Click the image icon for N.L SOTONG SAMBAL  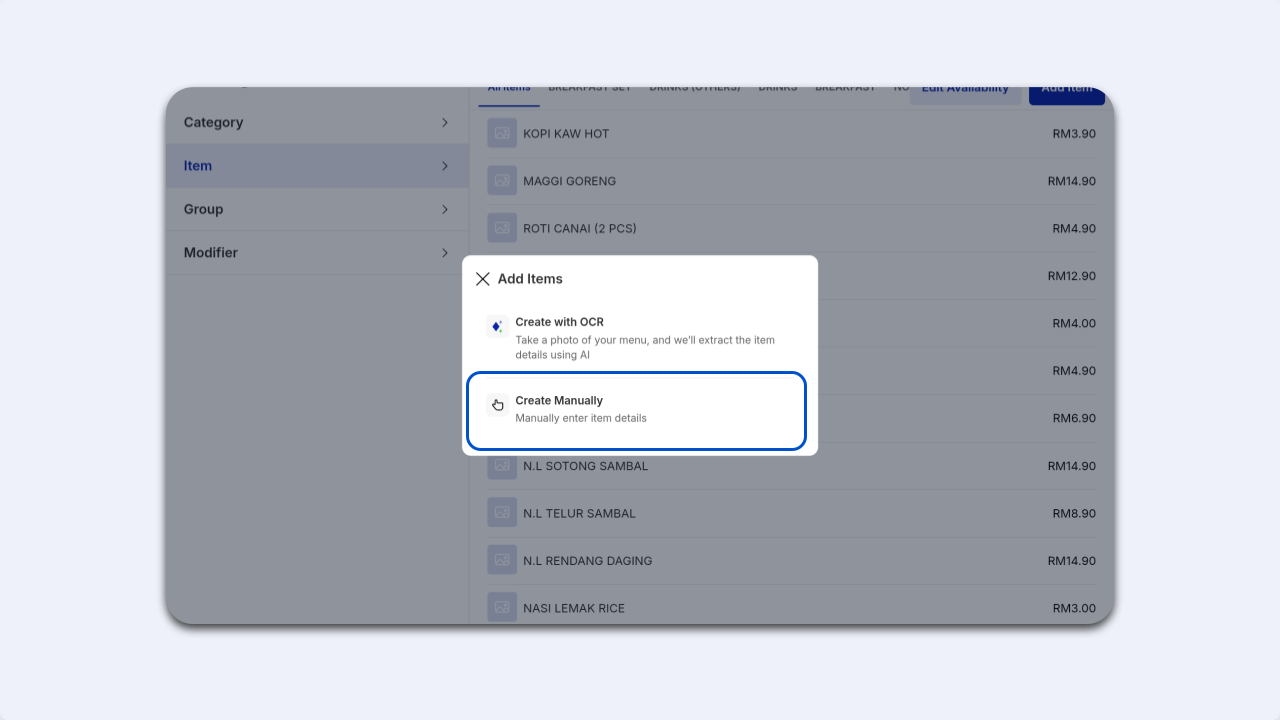[502, 466]
